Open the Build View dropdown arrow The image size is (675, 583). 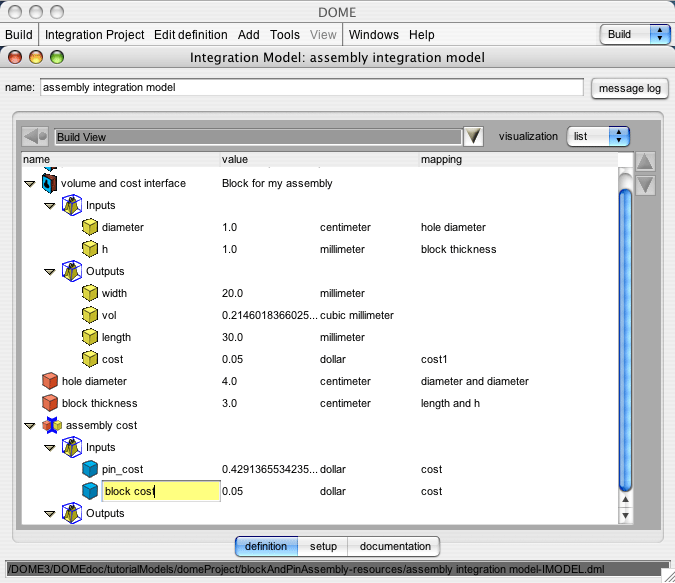473,136
